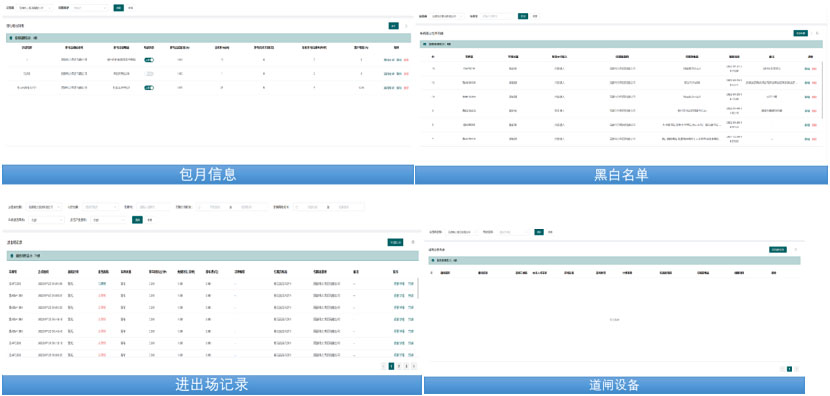The width and height of the screenshot is (830, 396).
Task: Click the info icon in 包月信息 summary banner
Action: (12, 38)
